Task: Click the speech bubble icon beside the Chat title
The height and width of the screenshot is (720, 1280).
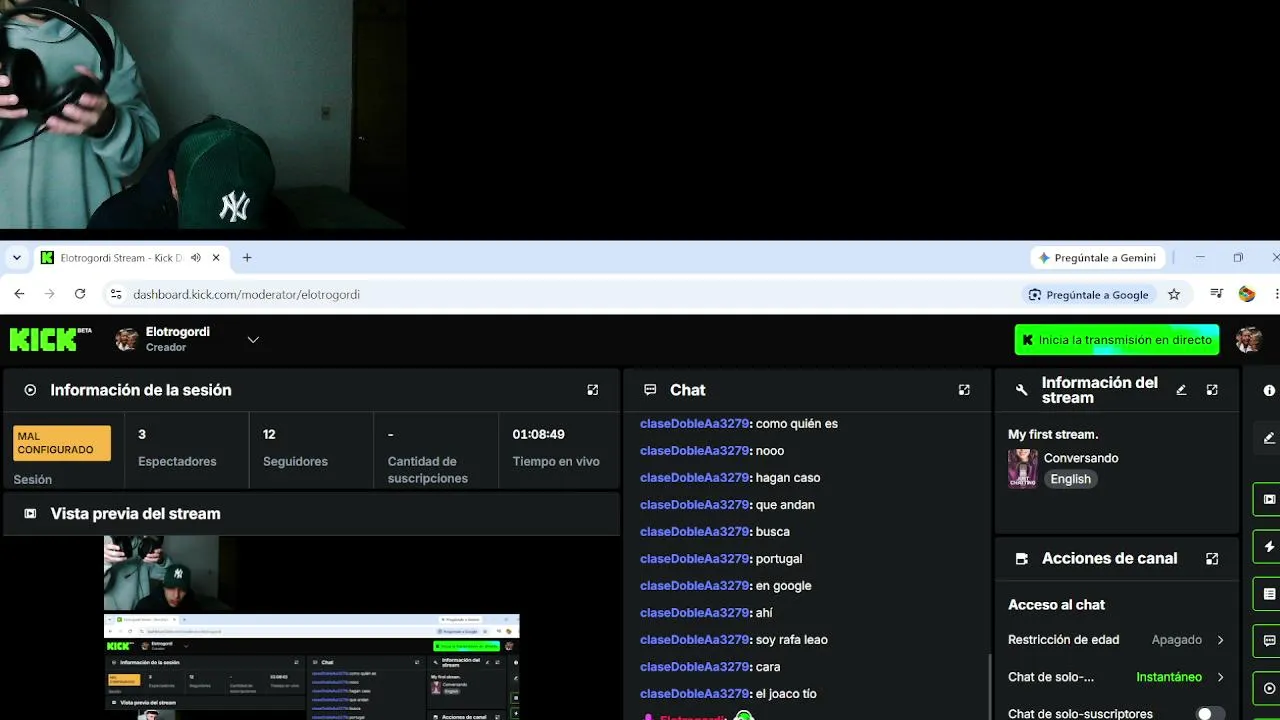Action: [x=650, y=390]
